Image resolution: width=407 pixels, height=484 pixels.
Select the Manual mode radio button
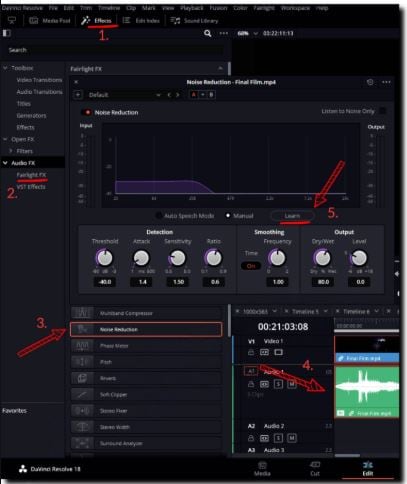point(228,216)
